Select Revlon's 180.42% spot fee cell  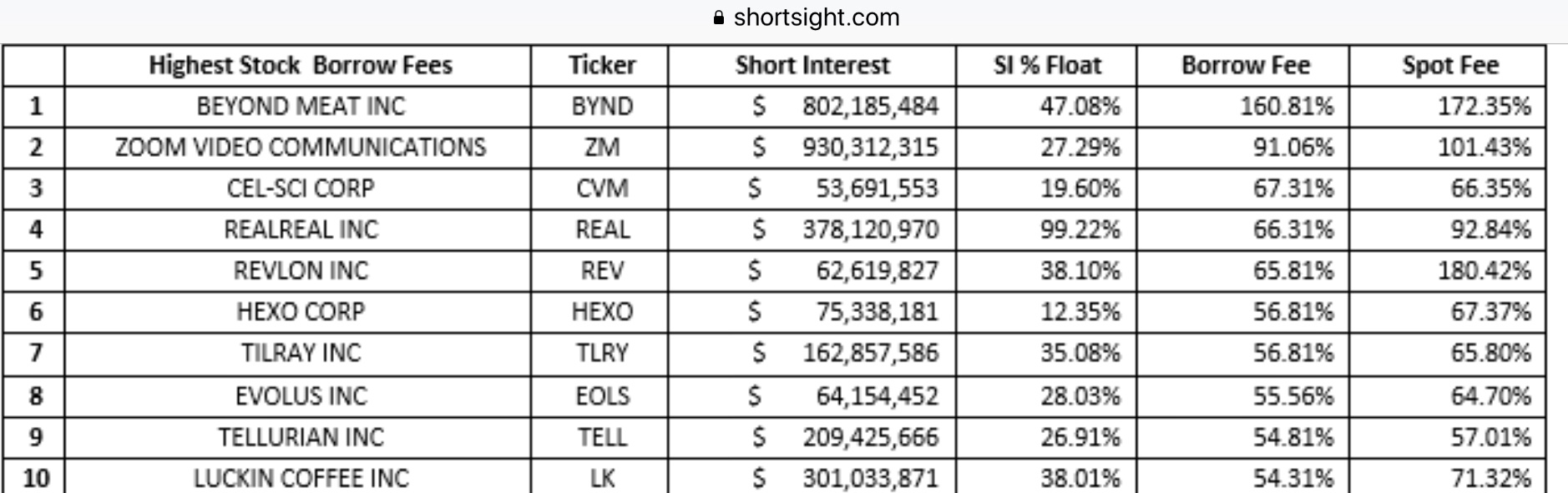coord(1484,270)
